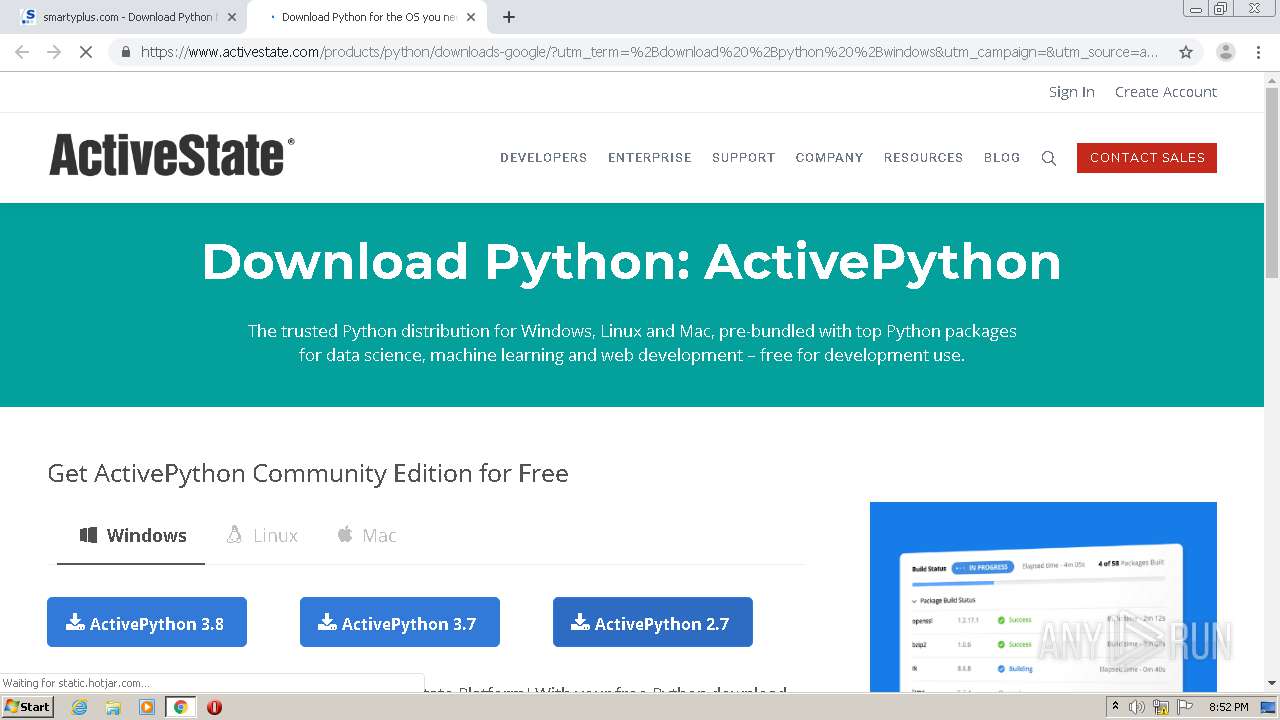Open the RESOURCES menu
The width and height of the screenshot is (1280, 720).
click(x=922, y=158)
